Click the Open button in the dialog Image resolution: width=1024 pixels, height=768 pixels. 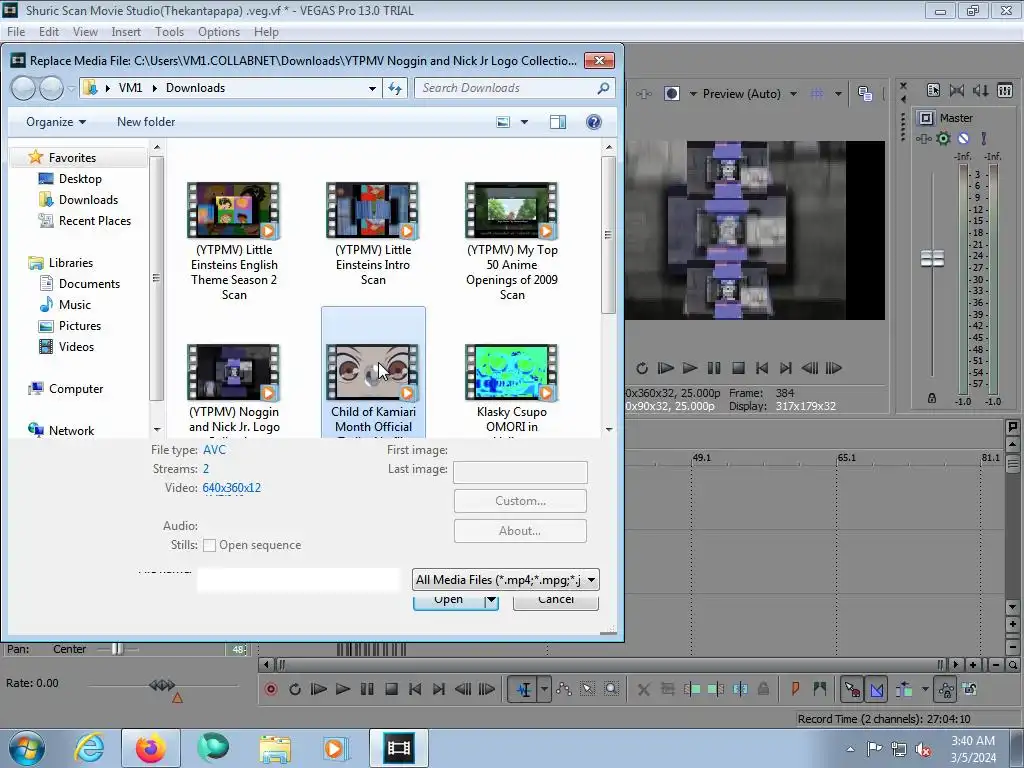click(x=448, y=600)
